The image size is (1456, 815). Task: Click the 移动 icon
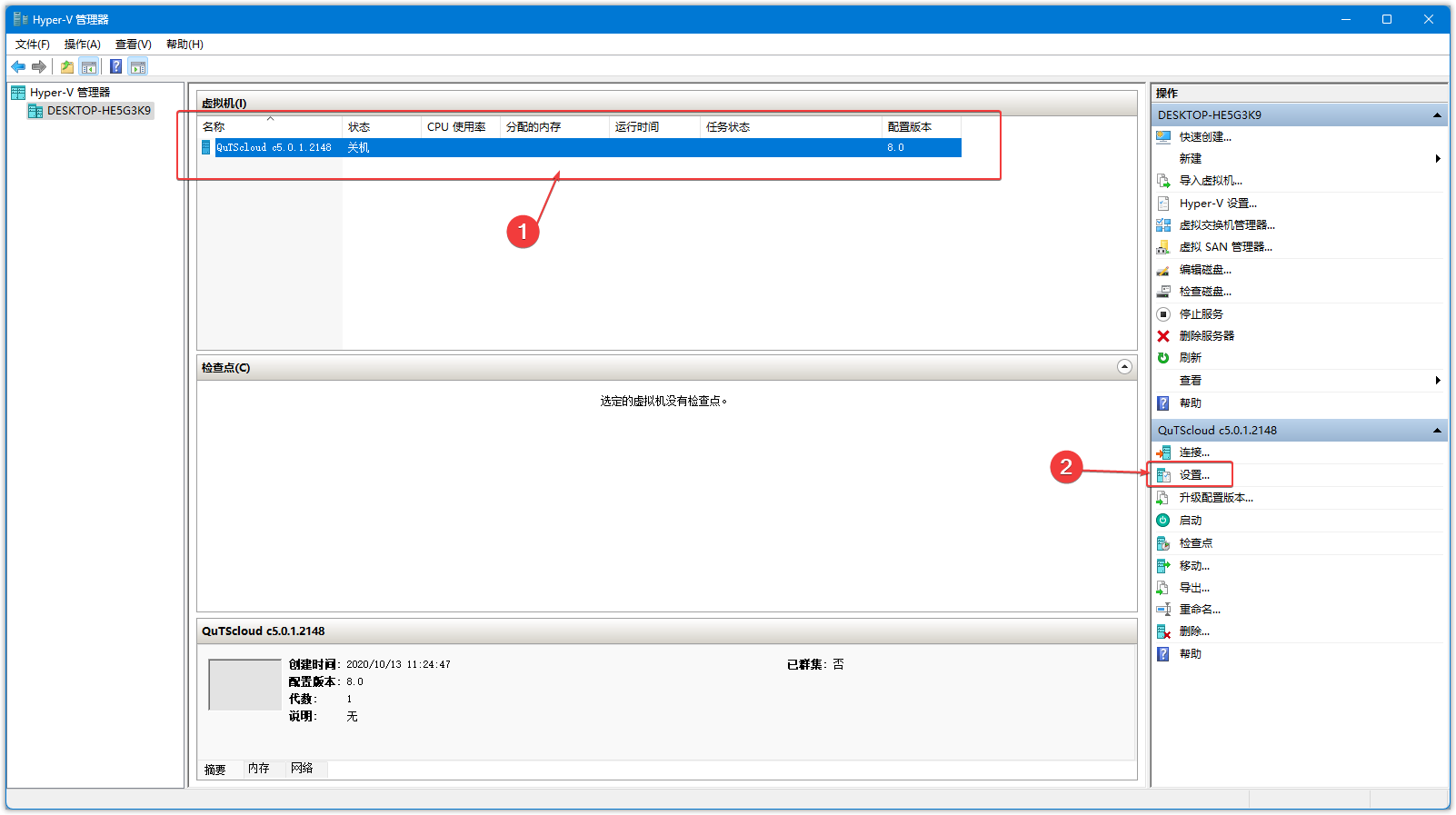[1163, 566]
